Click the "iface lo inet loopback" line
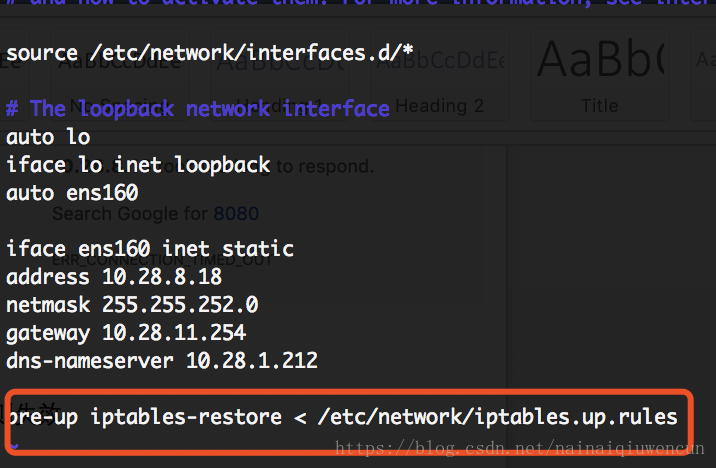 click(138, 164)
